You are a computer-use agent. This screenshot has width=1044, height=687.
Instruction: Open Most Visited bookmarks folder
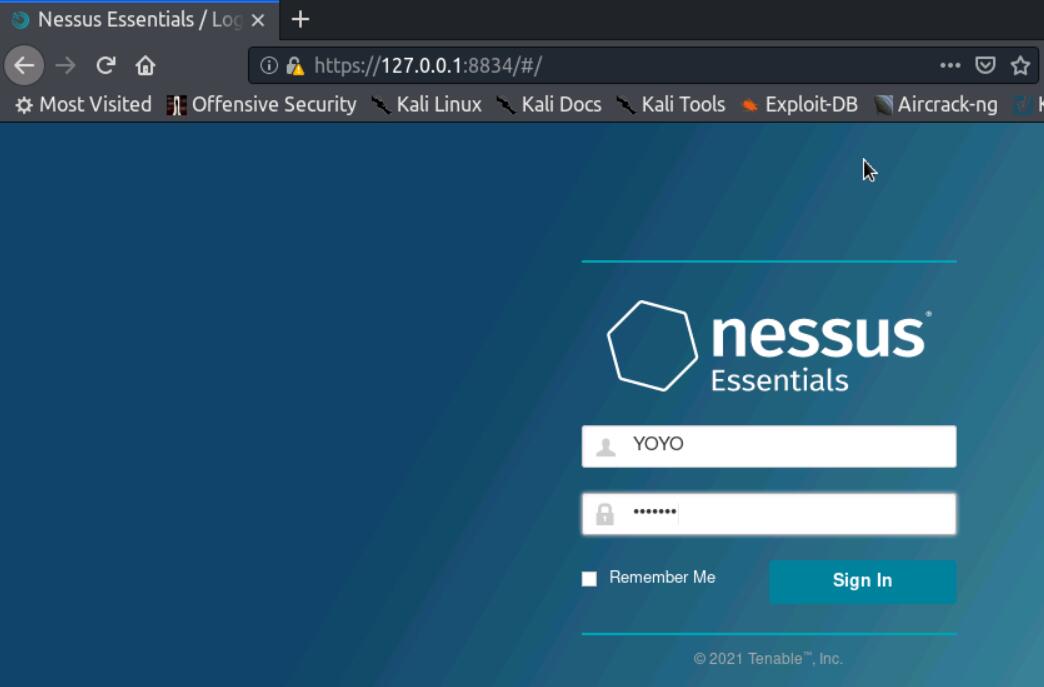click(x=84, y=105)
